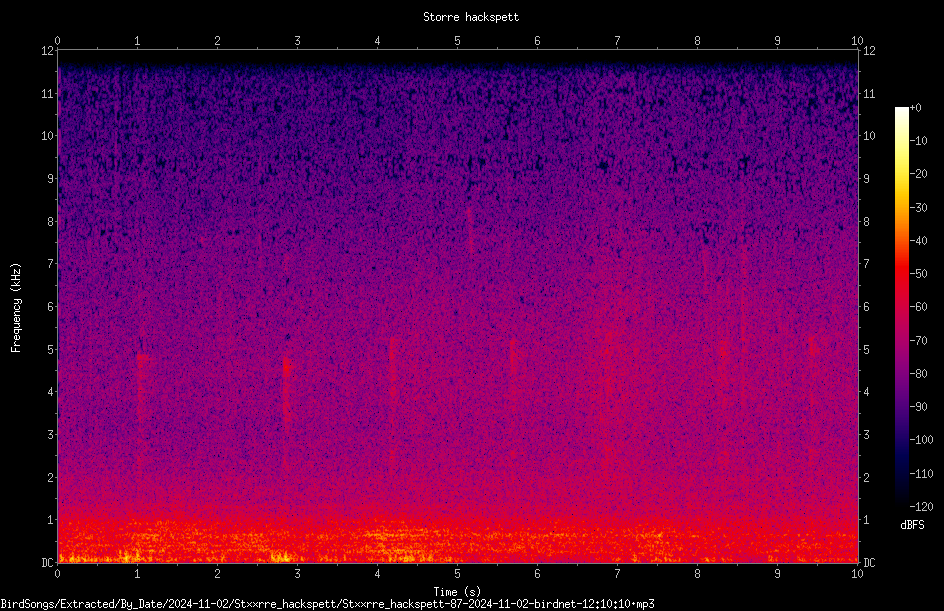Viewport: 944px width, 611px height.
Task: Click the bright call near 1 second
Action: point(142,358)
